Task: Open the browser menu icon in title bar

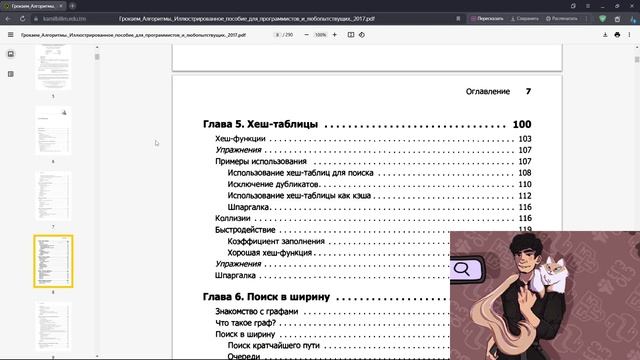Action: pos(588,6)
